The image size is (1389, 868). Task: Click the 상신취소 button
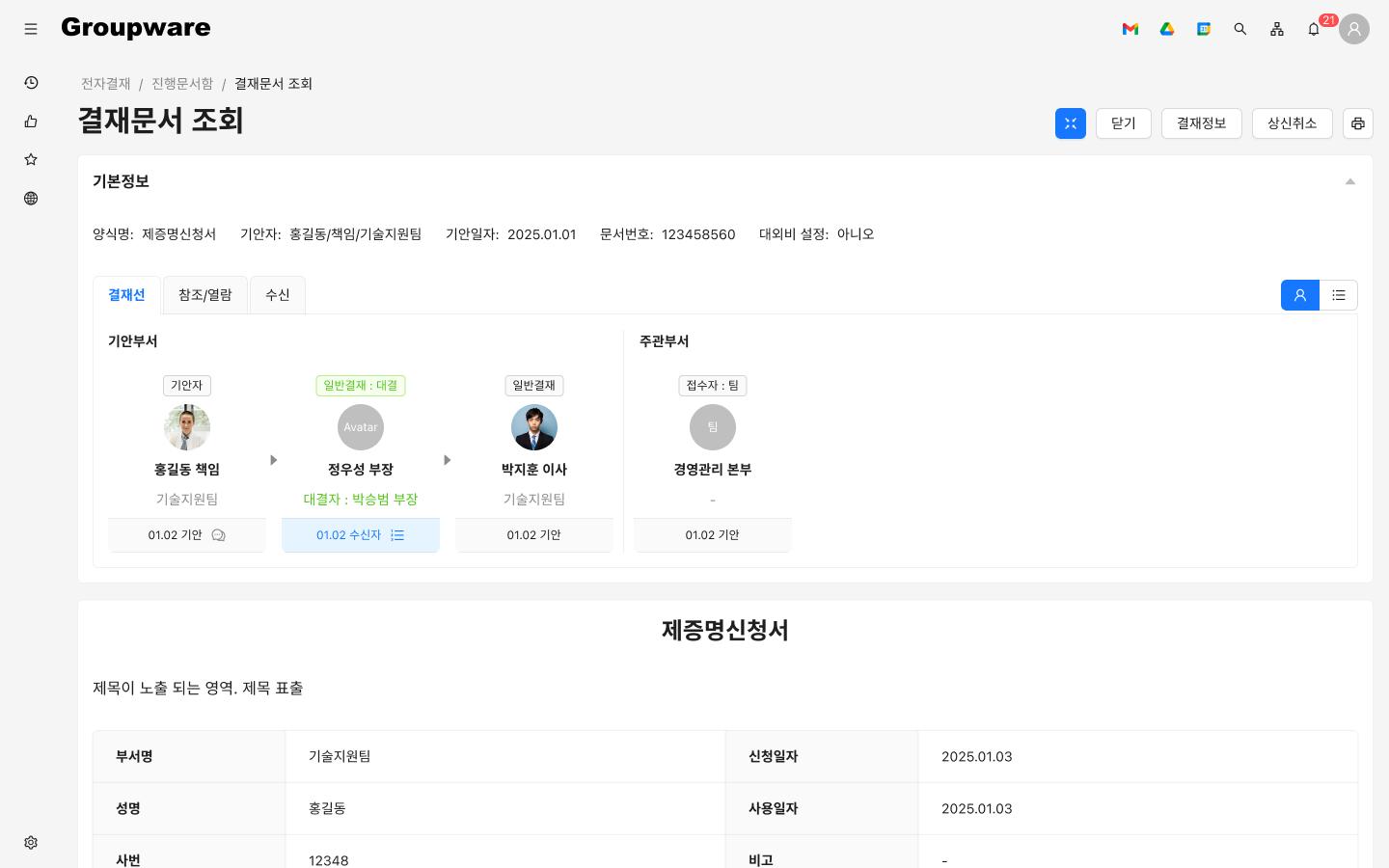[x=1293, y=123]
